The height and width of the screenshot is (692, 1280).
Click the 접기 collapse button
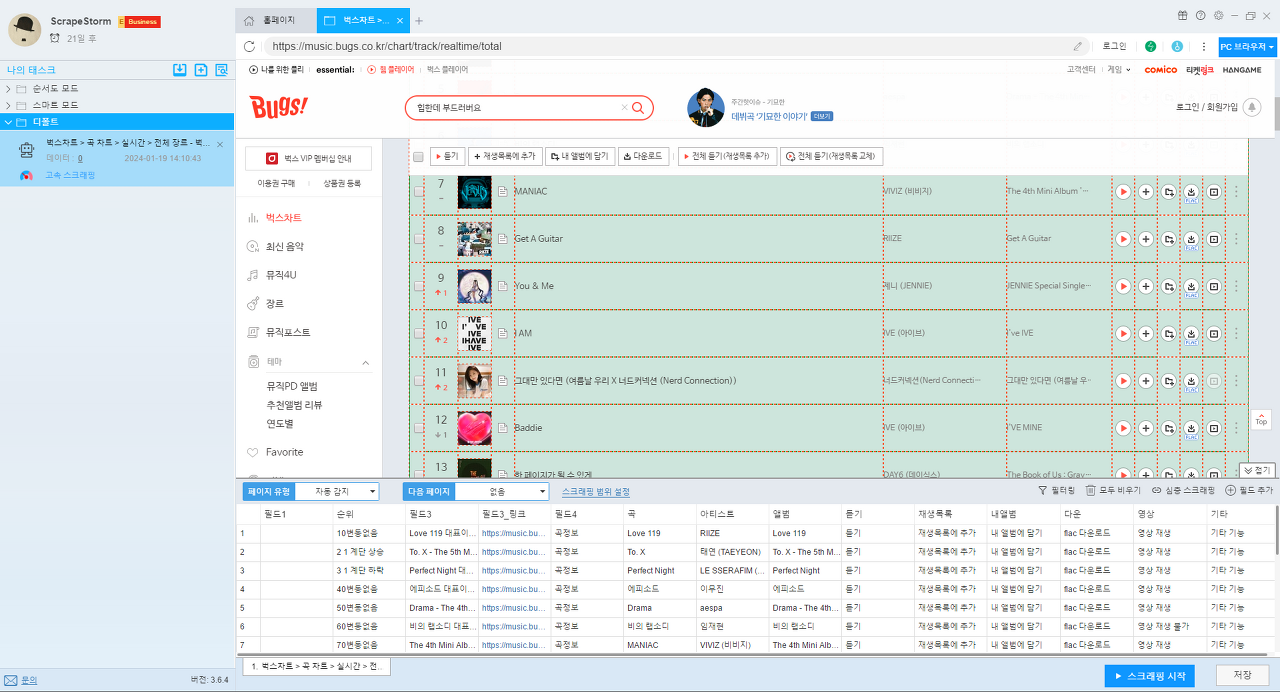tap(1257, 470)
